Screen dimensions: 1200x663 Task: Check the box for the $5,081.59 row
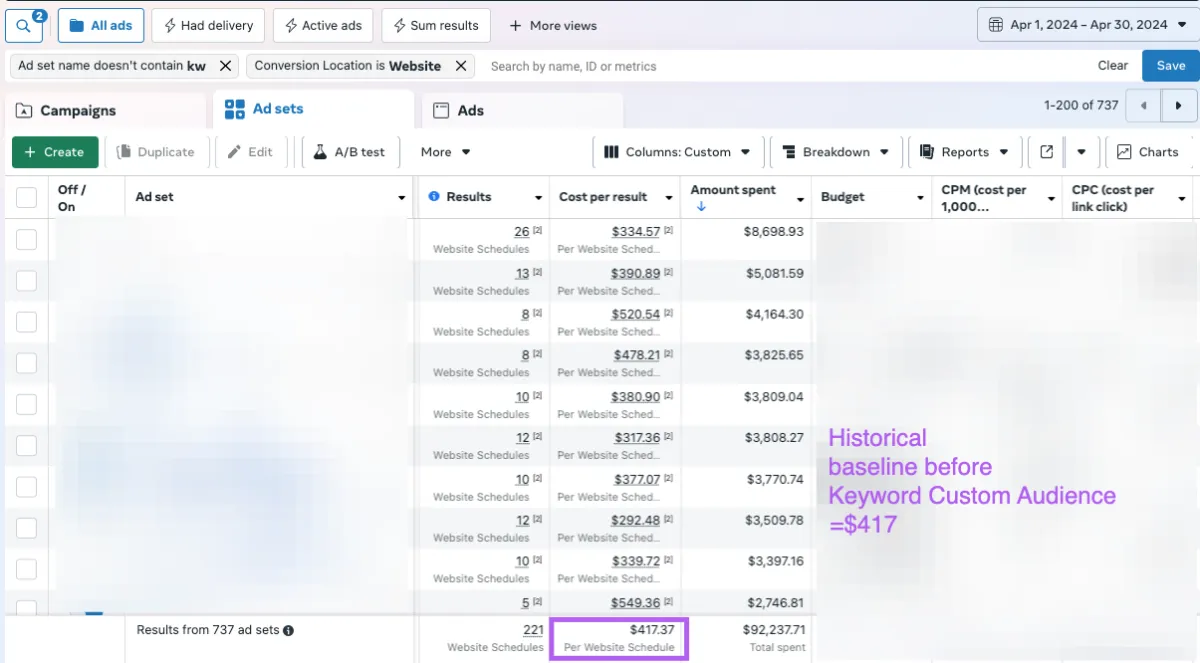pos(26,281)
